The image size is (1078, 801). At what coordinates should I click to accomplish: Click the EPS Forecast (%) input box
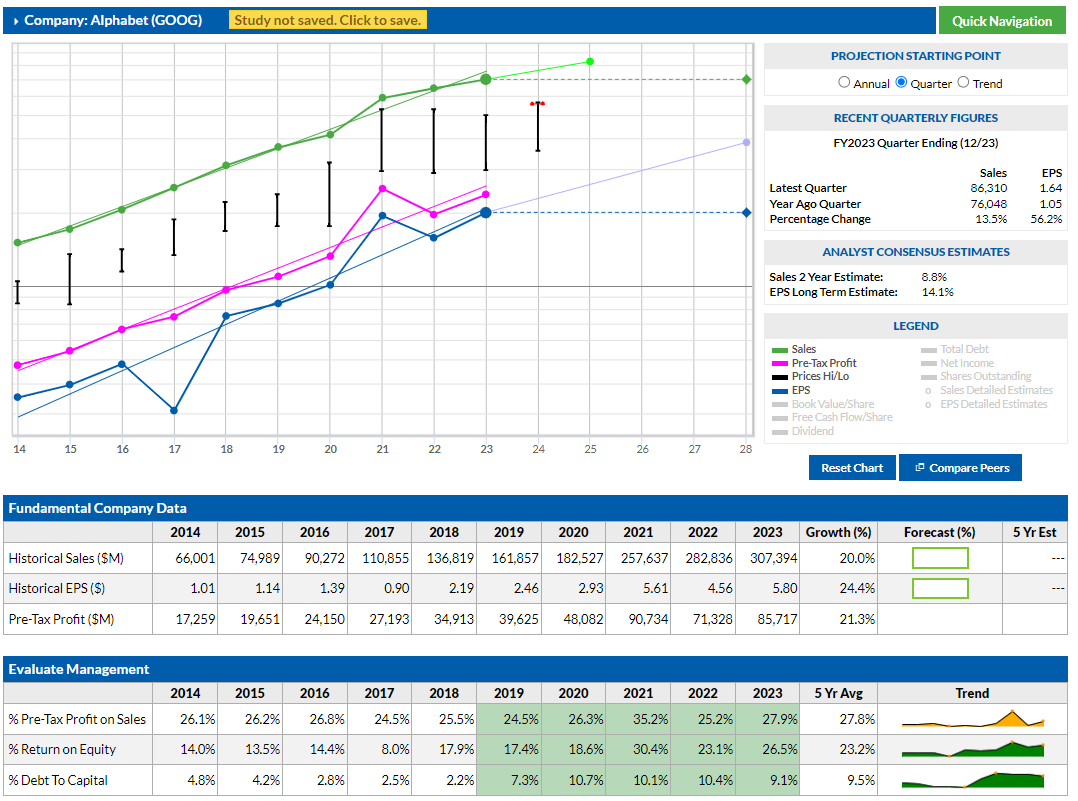[x=940, y=588]
